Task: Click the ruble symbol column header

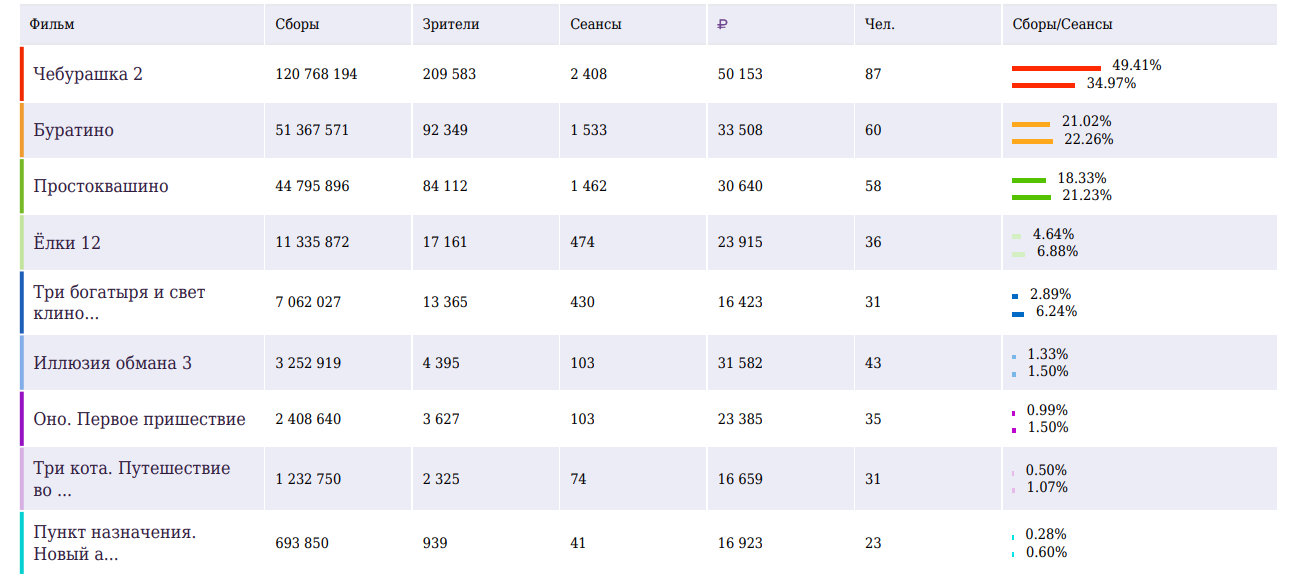Action: point(723,25)
